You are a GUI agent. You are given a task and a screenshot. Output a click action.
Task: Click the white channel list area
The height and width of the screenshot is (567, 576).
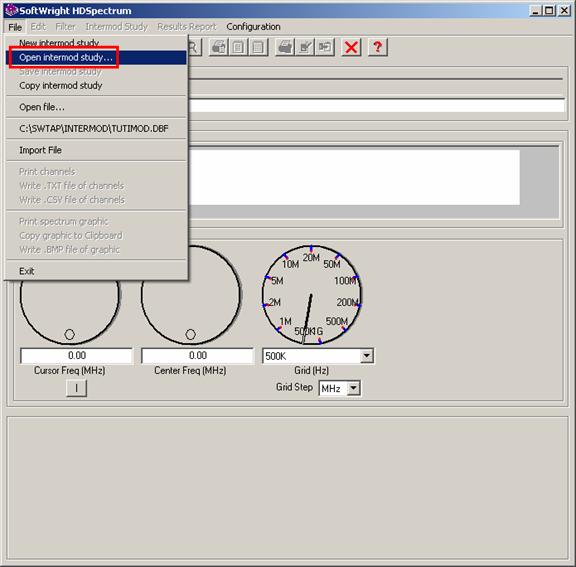(x=354, y=177)
